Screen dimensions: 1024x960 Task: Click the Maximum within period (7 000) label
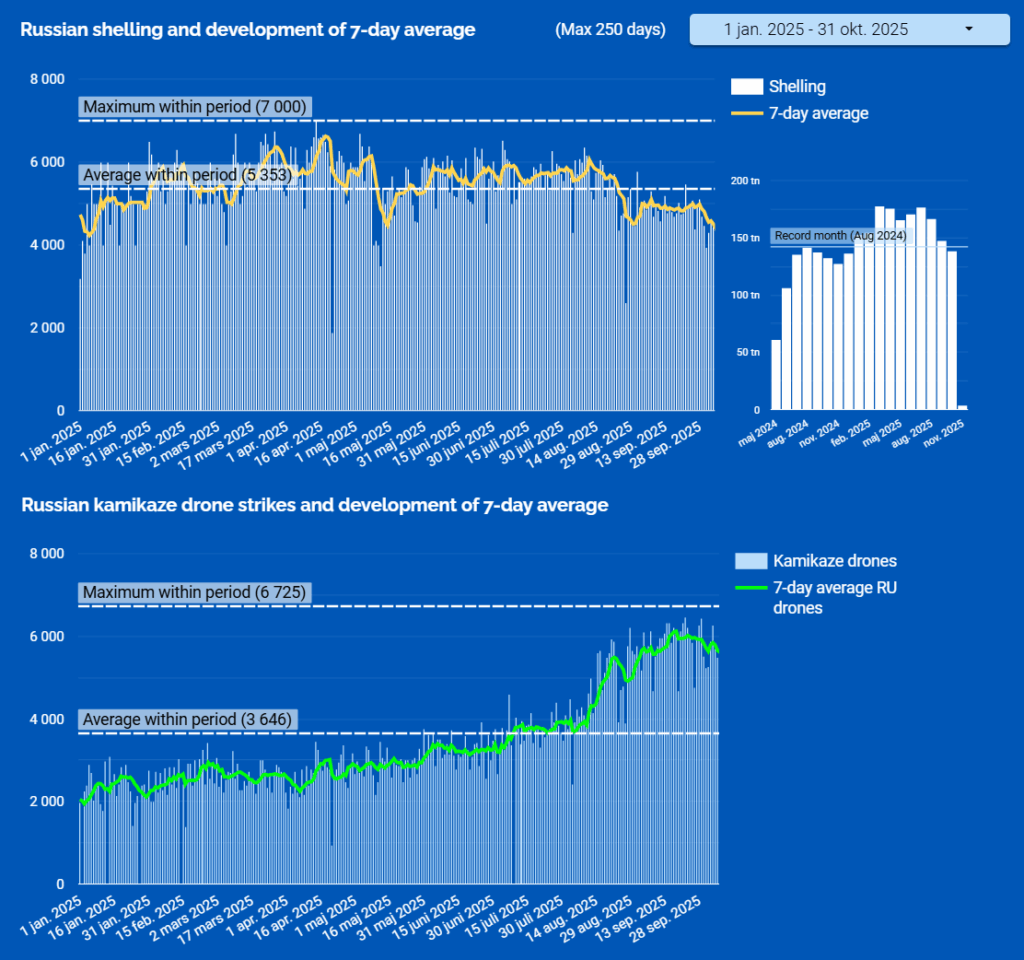click(195, 107)
